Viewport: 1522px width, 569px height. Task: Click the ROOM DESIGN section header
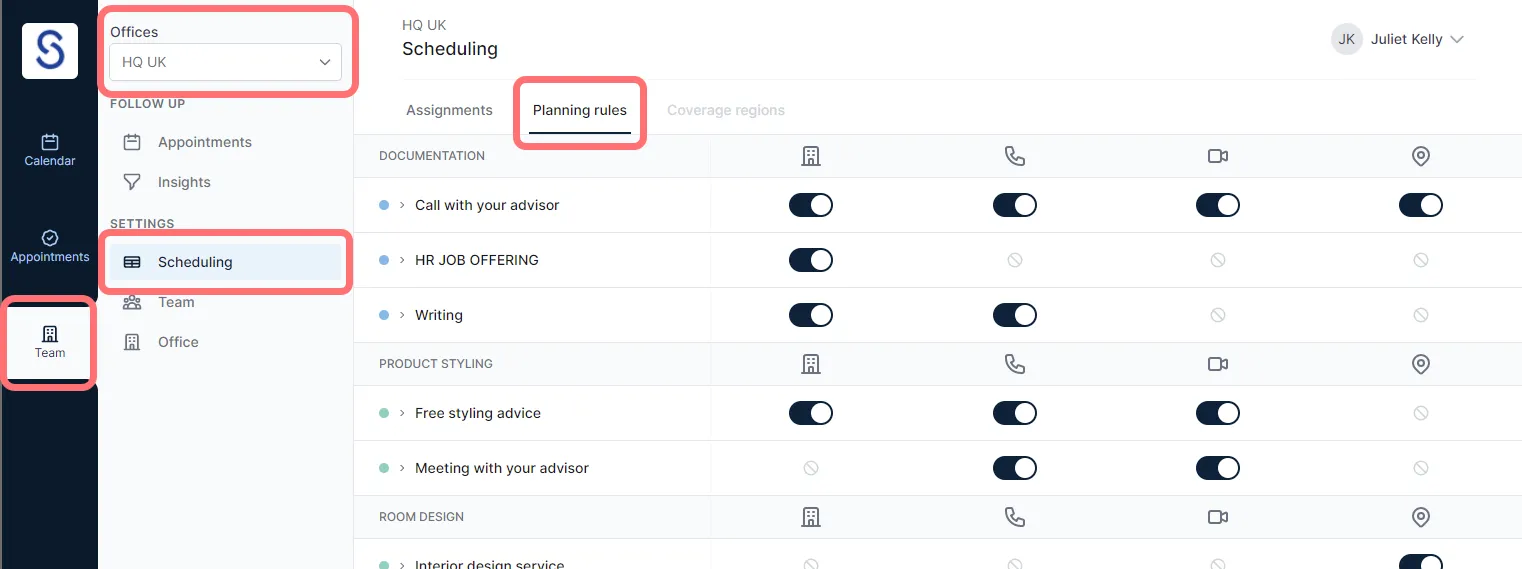[x=421, y=517]
